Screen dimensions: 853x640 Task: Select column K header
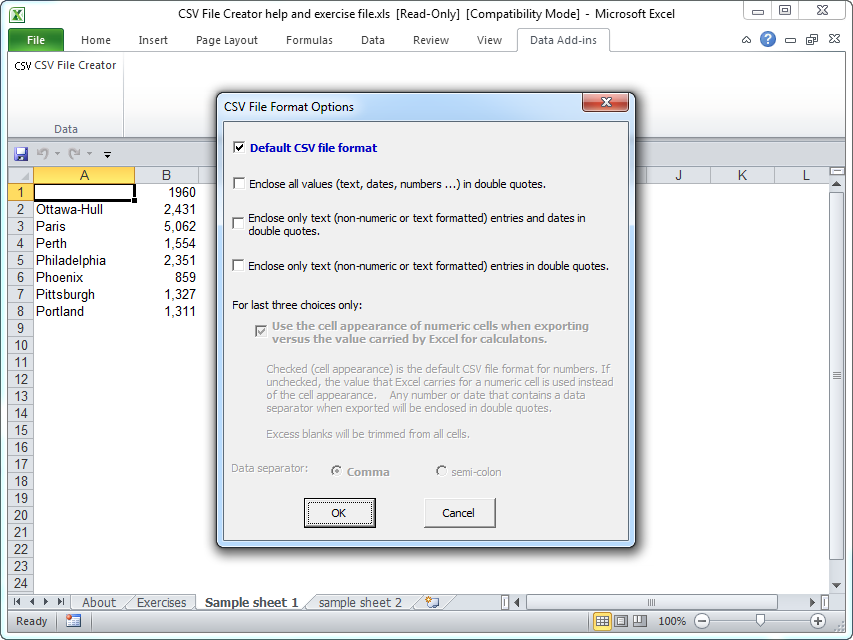click(x=742, y=175)
